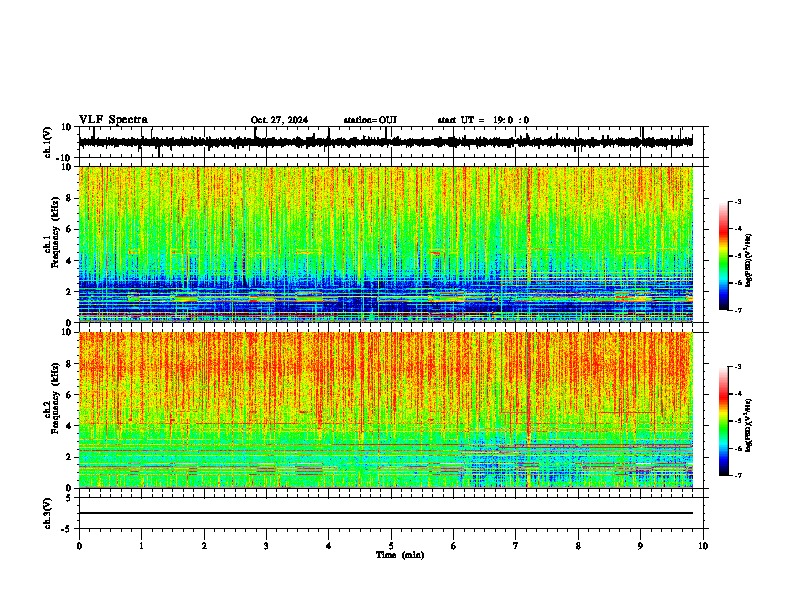Click time tick label '7' on x-axis
Screen dimensions: 792x612
click(x=516, y=546)
